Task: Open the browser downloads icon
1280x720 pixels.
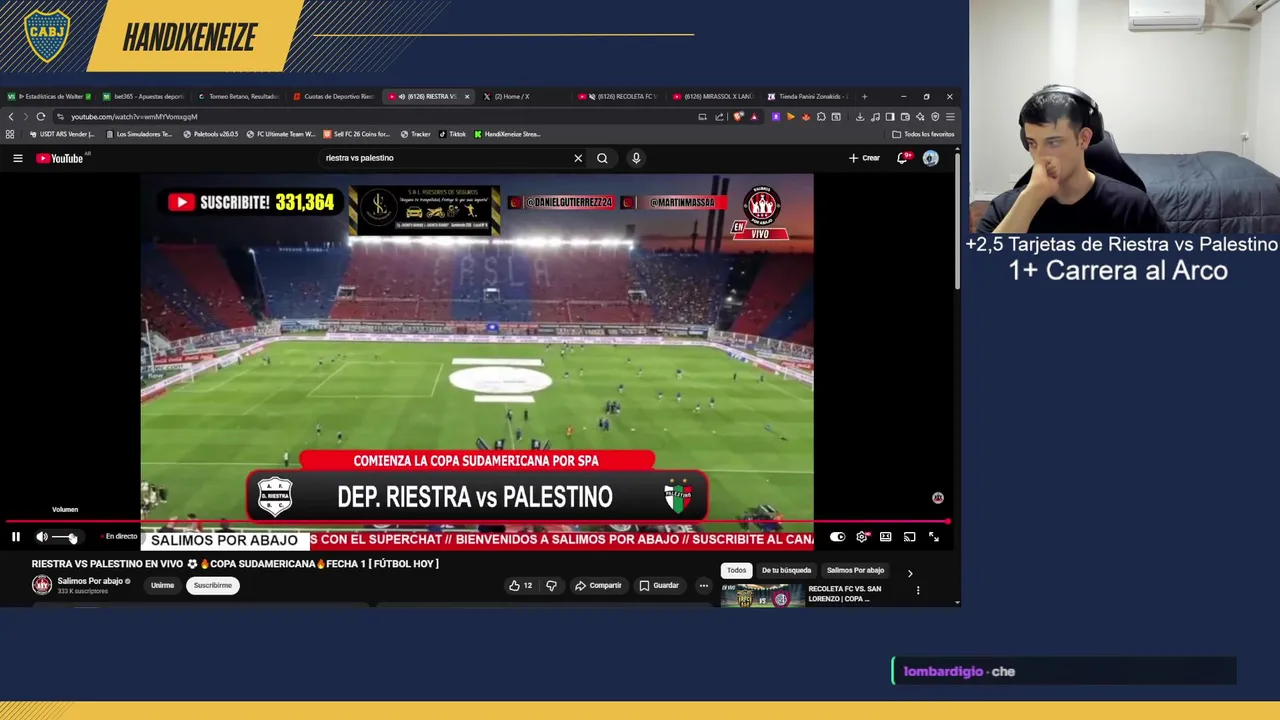Action: [x=860, y=117]
